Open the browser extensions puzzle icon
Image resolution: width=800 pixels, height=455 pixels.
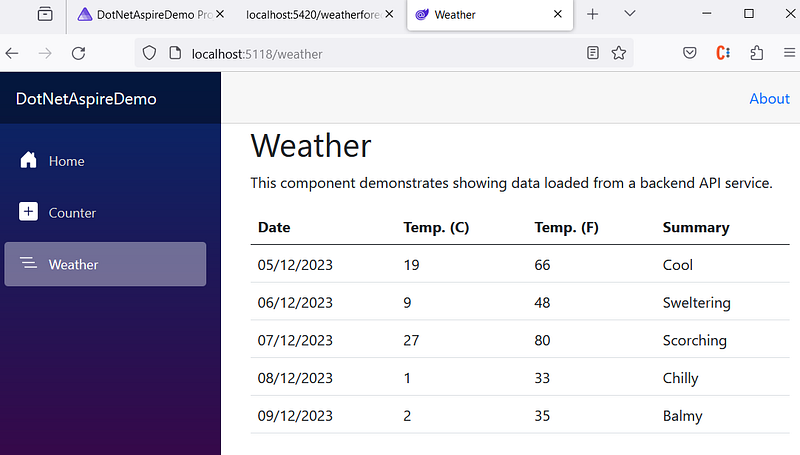coord(756,53)
